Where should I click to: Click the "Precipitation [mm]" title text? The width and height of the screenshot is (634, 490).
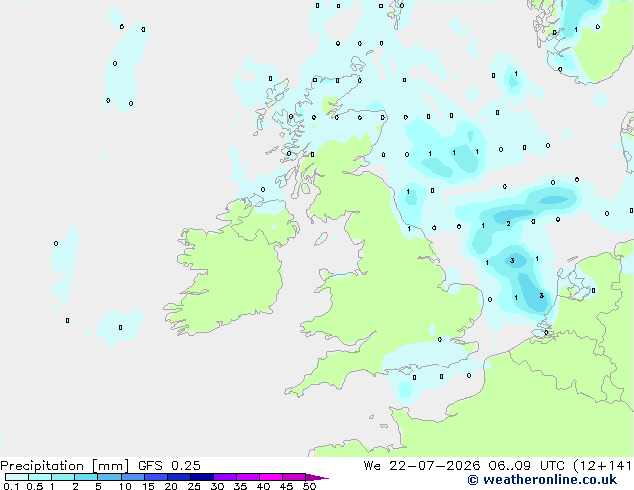tap(65, 466)
